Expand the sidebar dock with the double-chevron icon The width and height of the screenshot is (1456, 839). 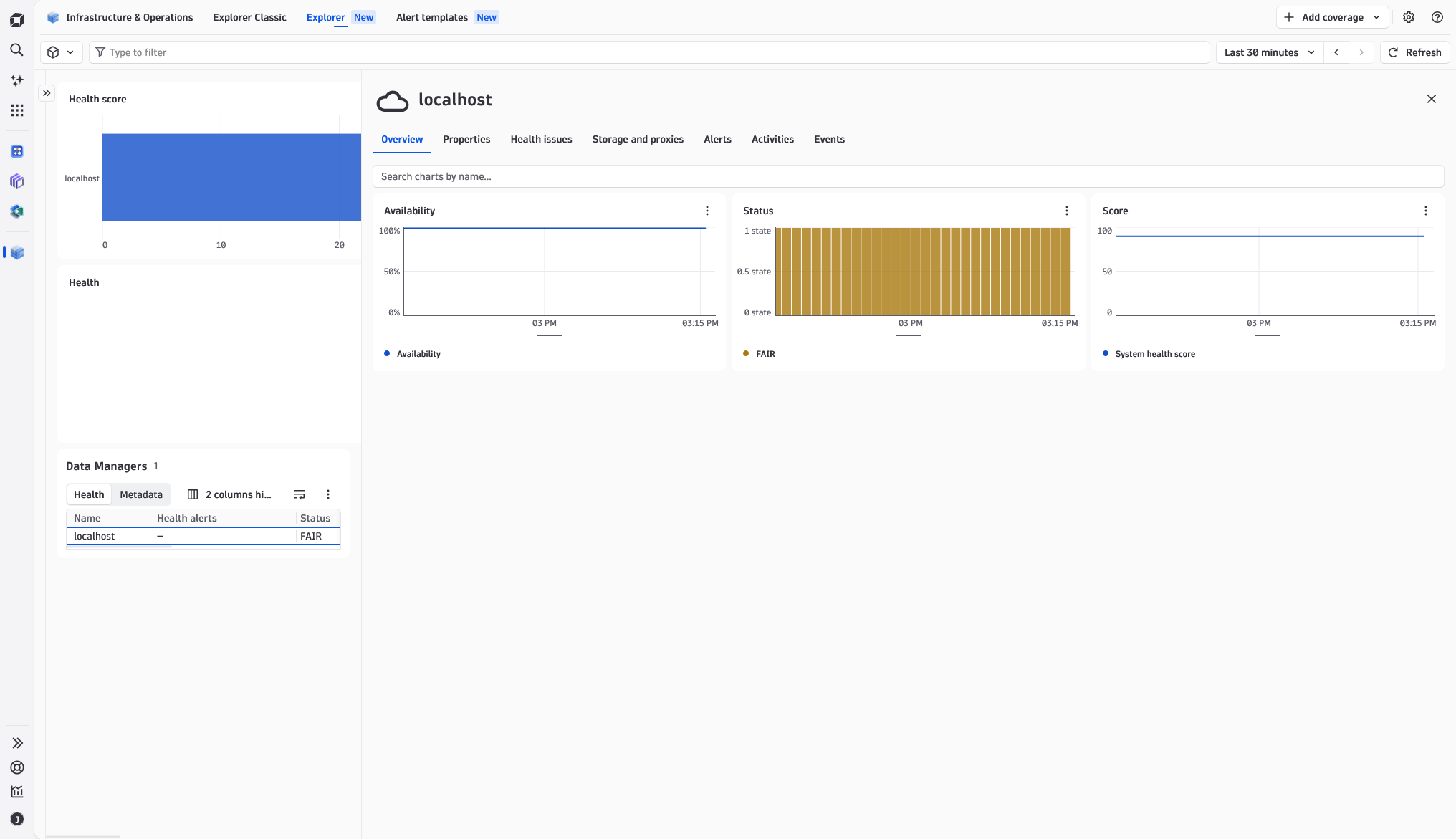tap(17, 743)
